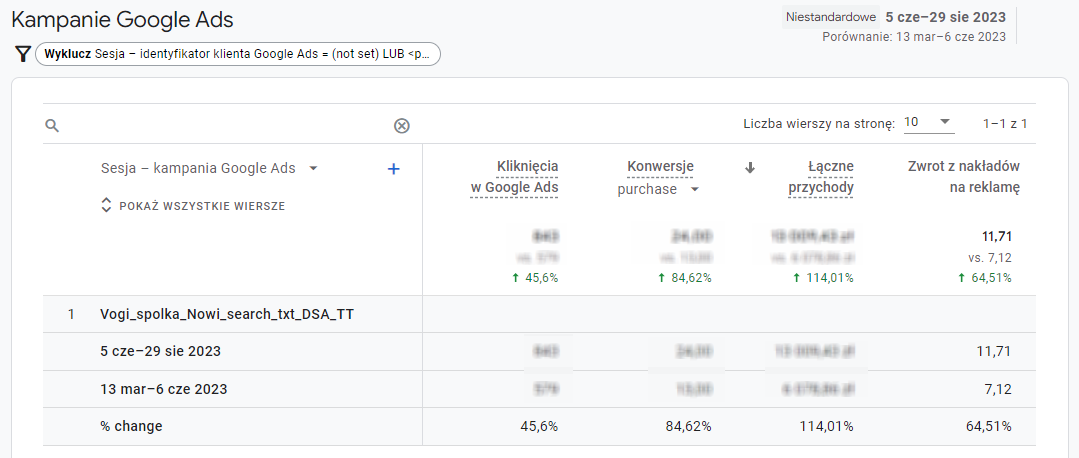Viewport: 1079px width, 458px height.
Task: Click the descending sort arrow icon
Action: click(x=750, y=168)
